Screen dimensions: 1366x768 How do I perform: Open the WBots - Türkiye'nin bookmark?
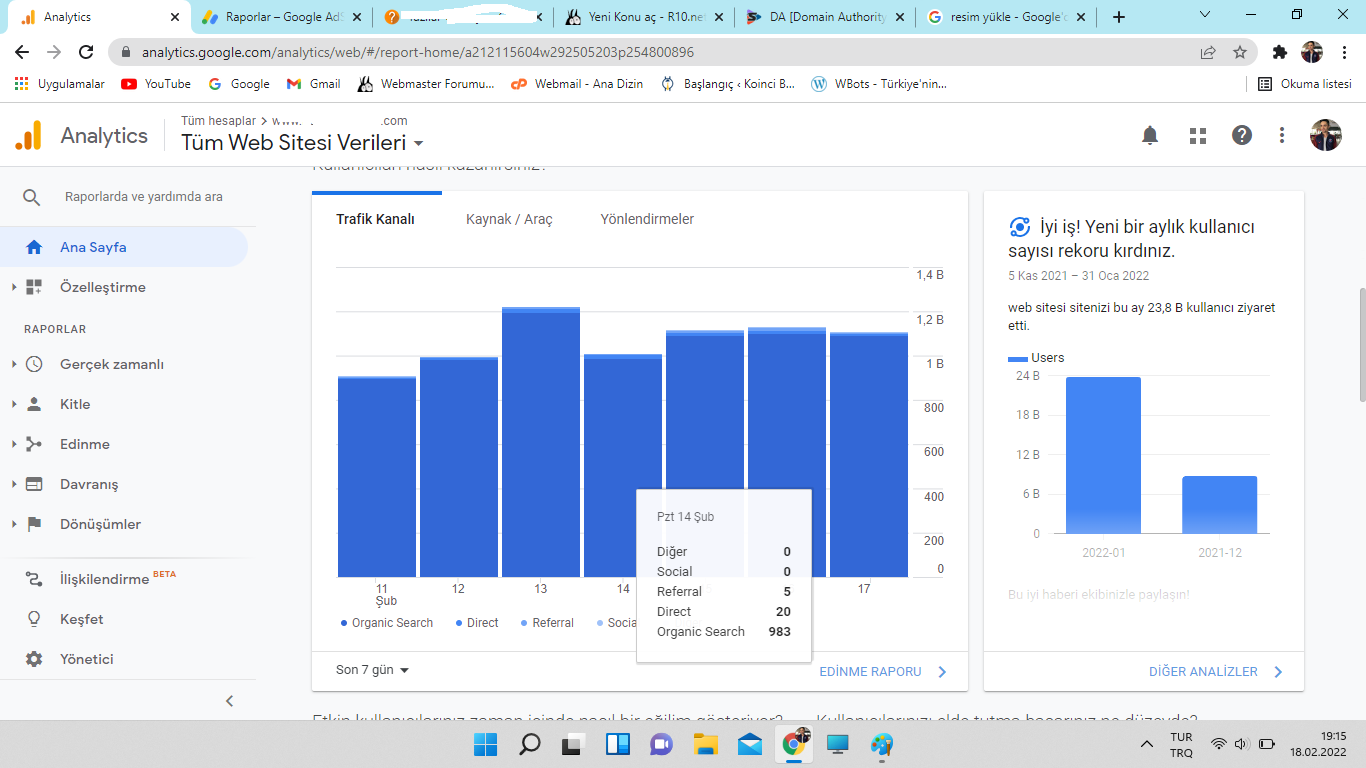pos(879,84)
